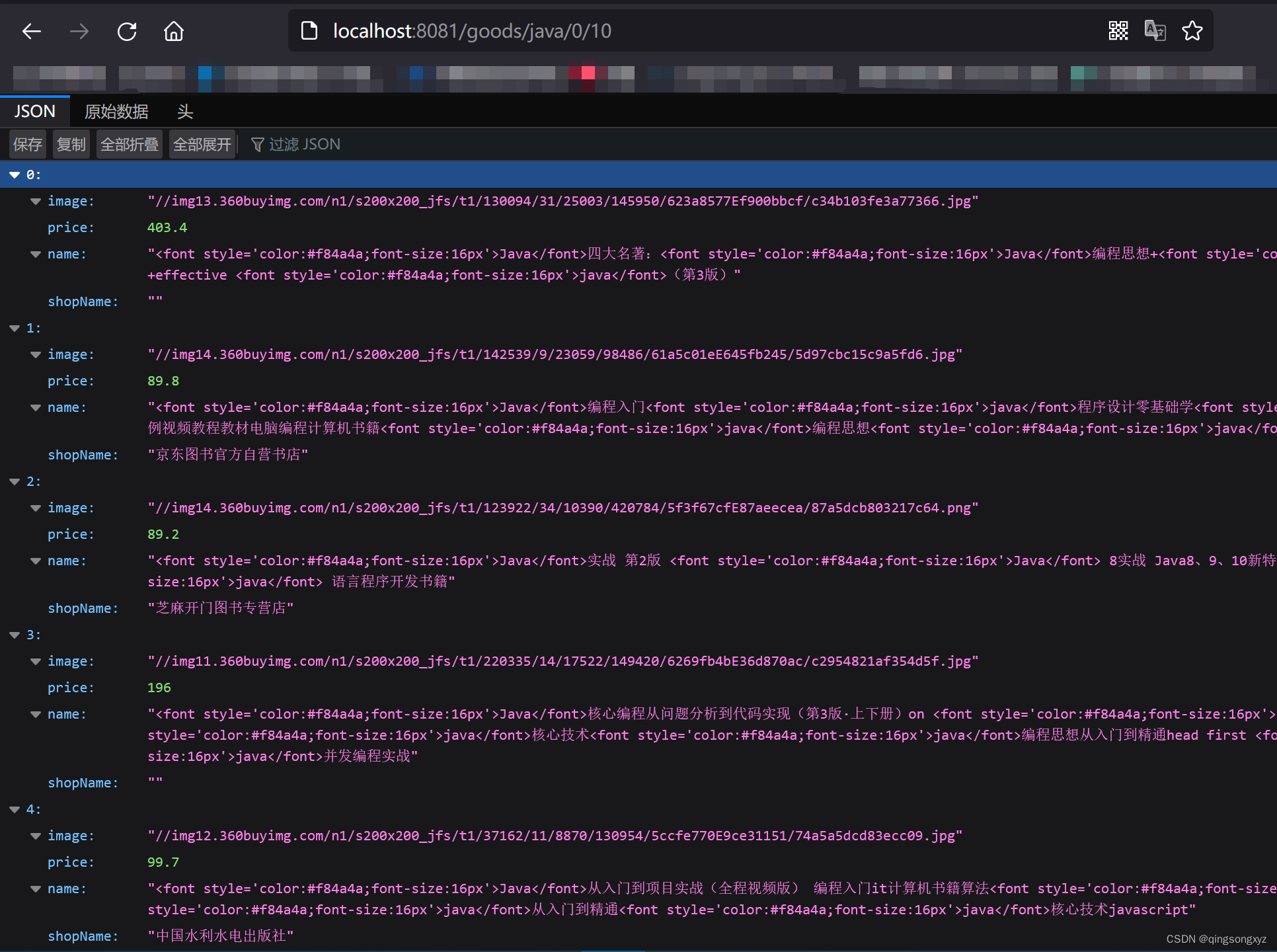The width and height of the screenshot is (1277, 952).
Task: Switch to the 头 tab
Action: tap(185, 111)
